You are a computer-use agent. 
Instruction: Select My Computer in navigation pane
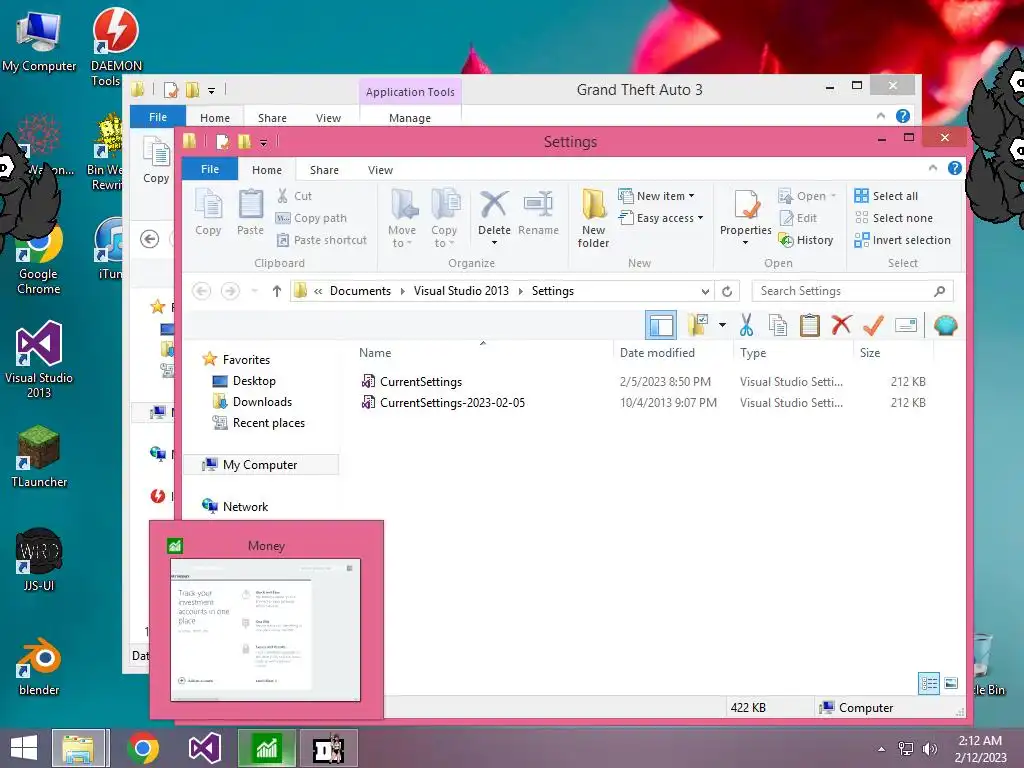point(260,464)
